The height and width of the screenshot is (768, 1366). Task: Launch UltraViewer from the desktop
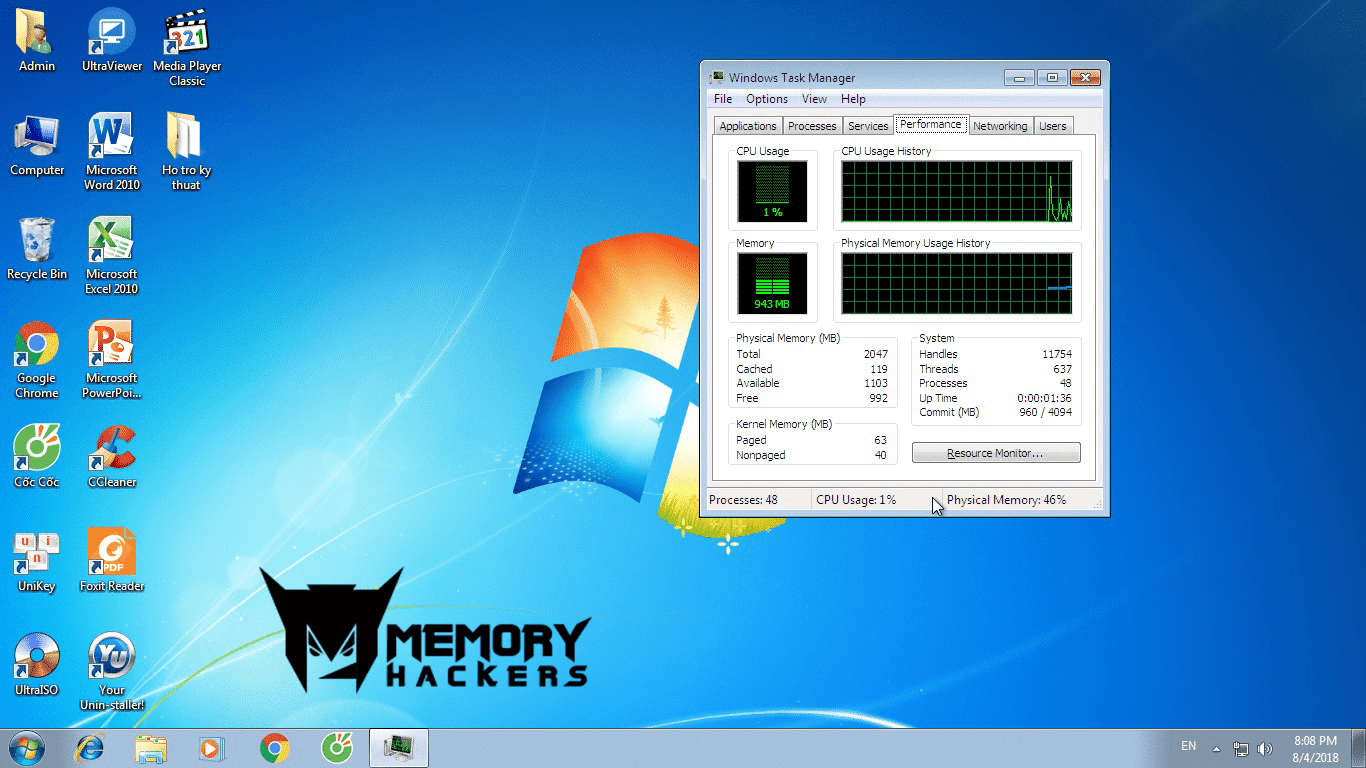(x=112, y=41)
